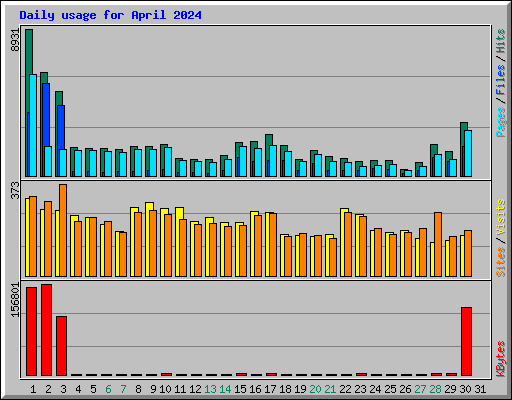
Task: Click the "Daily usage for April 2024" title
Action: tap(110, 15)
